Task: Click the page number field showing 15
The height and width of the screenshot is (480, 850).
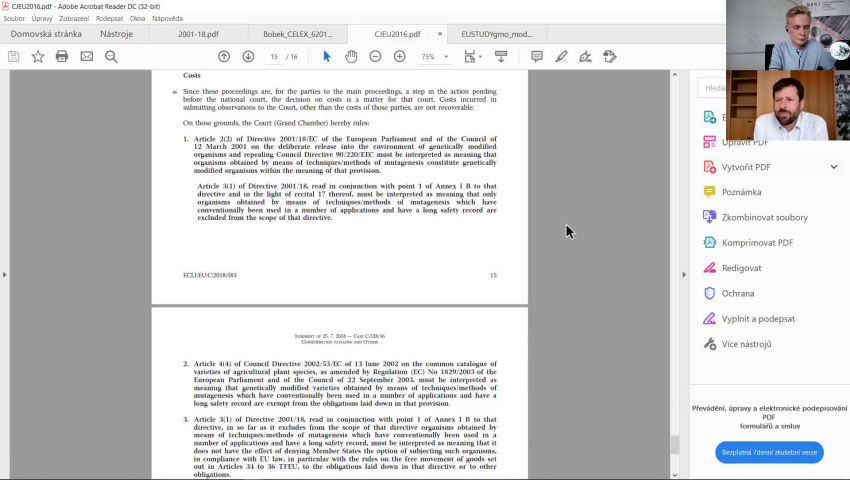Action: point(274,56)
